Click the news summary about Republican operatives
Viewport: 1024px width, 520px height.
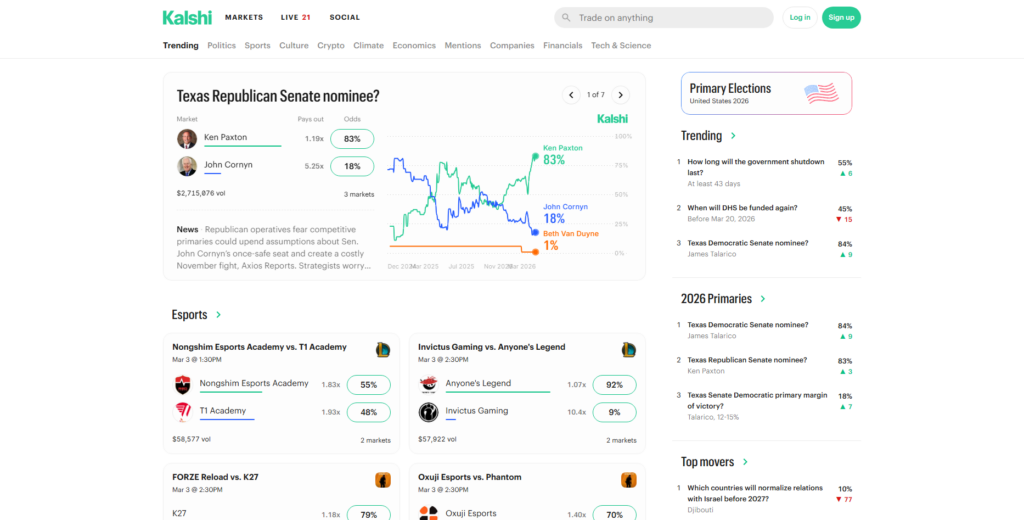click(x=274, y=248)
